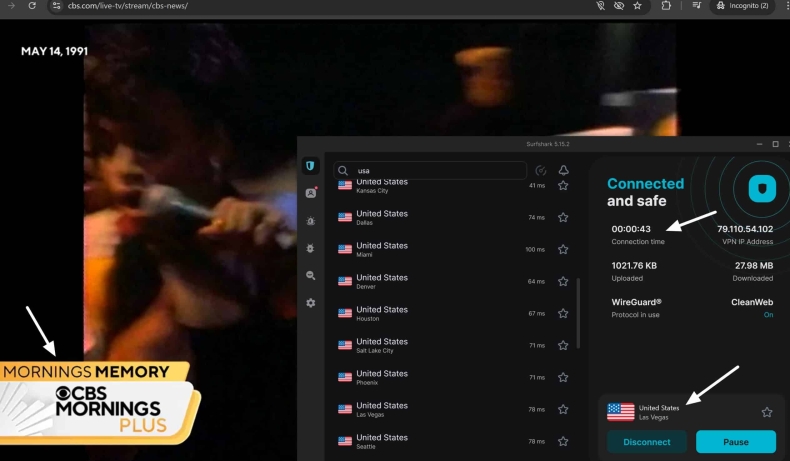
Task: Click the server search field containing usa
Action: (x=438, y=171)
